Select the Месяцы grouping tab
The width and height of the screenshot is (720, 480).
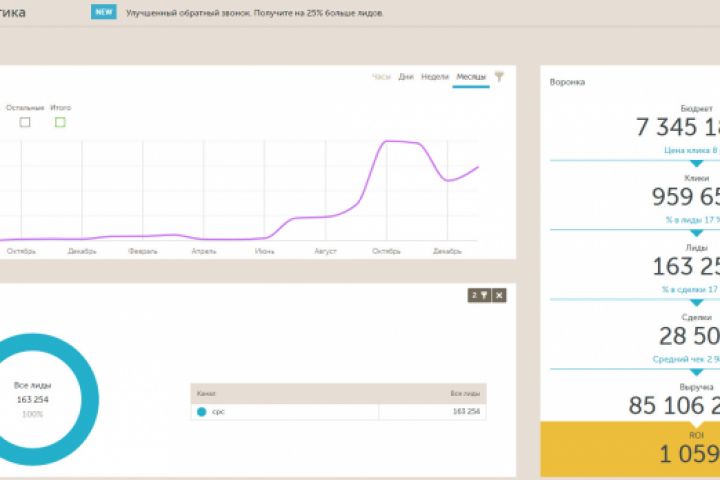(471, 76)
